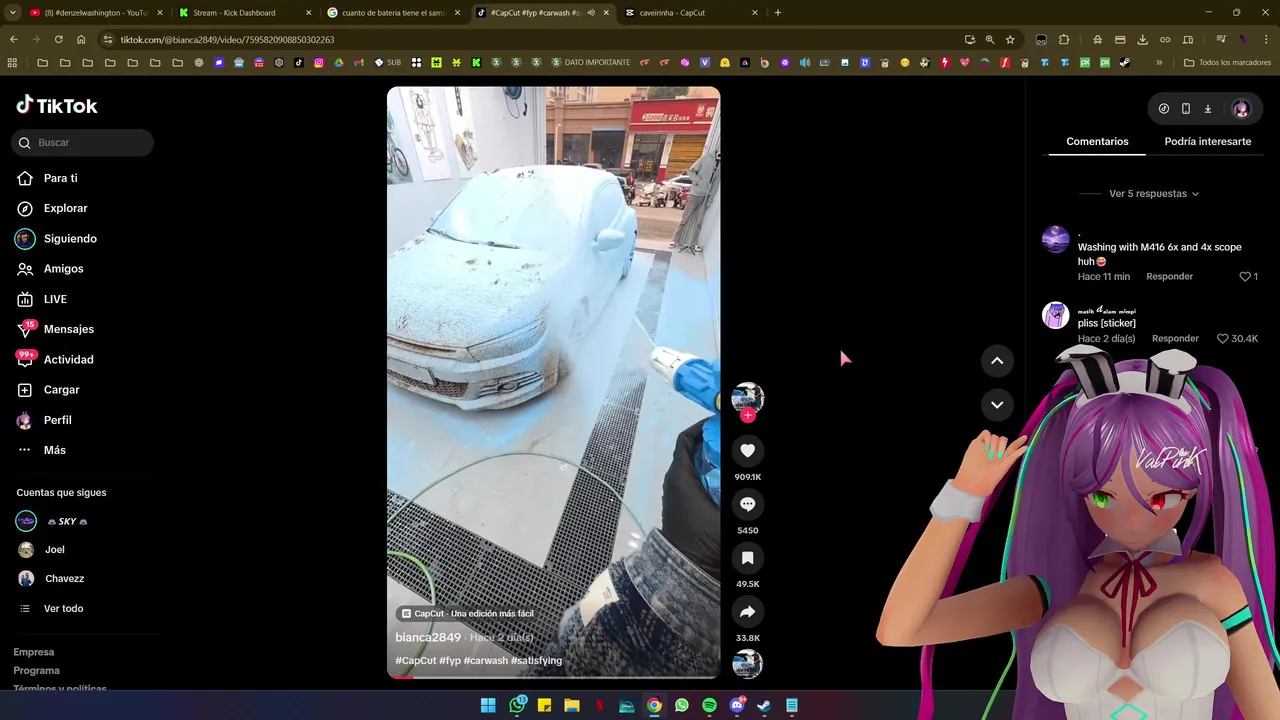
Task: Open Spotify from the taskbar
Action: [x=709, y=705]
